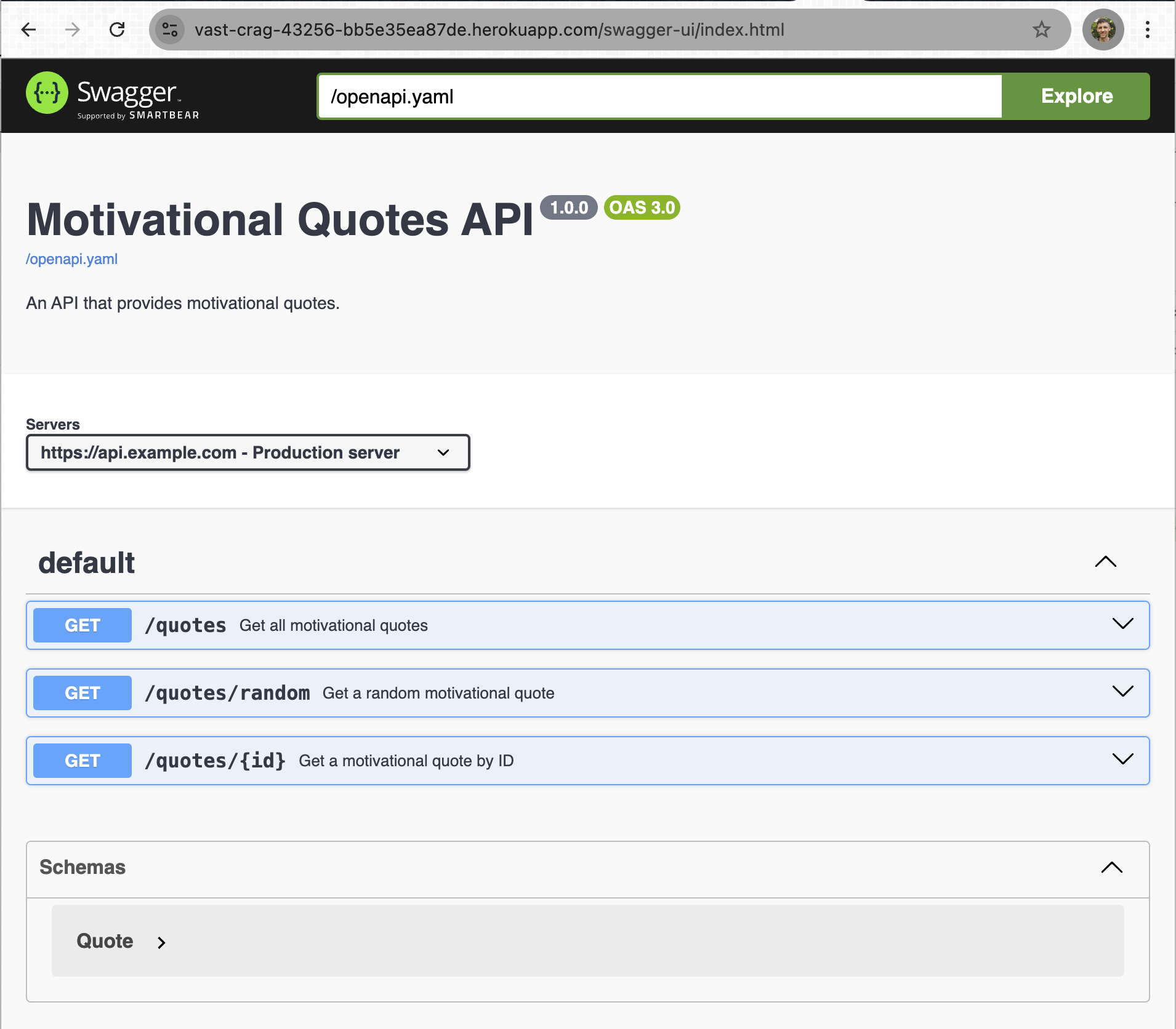Image resolution: width=1176 pixels, height=1029 pixels.
Task: Click the Explore button
Action: [x=1076, y=96]
